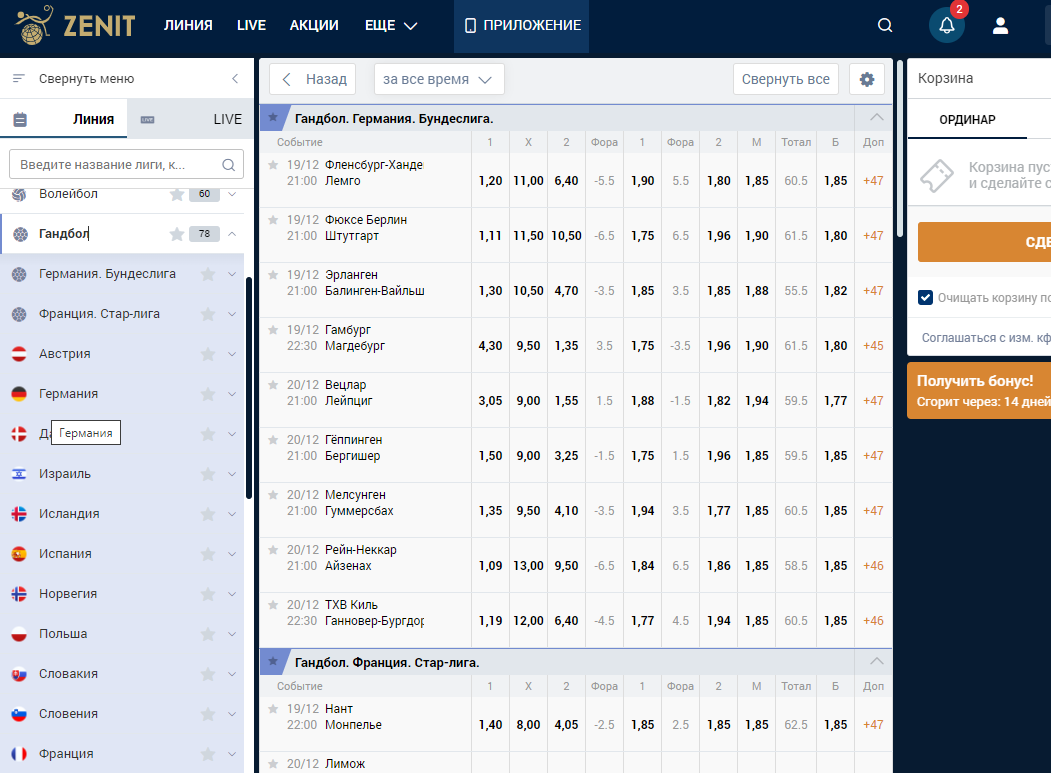Open ЛИНИЯ in top navigation
The width and height of the screenshot is (1051, 773).
[188, 25]
